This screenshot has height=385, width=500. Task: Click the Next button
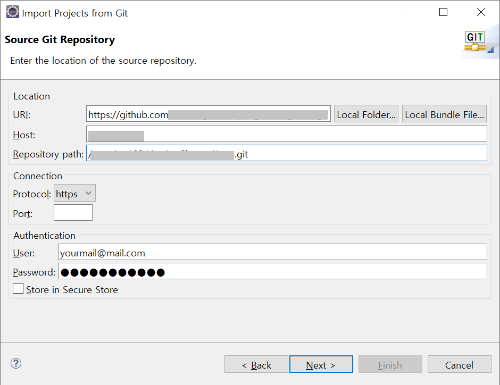pyautogui.click(x=321, y=364)
